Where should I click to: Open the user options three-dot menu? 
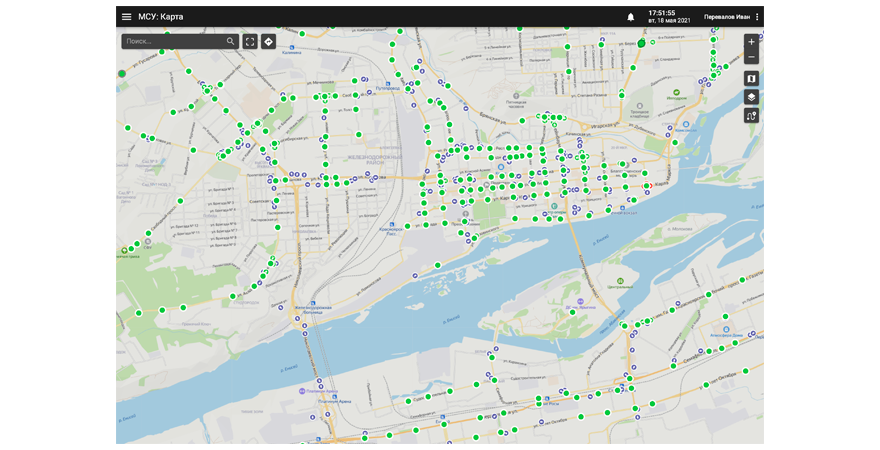point(757,17)
